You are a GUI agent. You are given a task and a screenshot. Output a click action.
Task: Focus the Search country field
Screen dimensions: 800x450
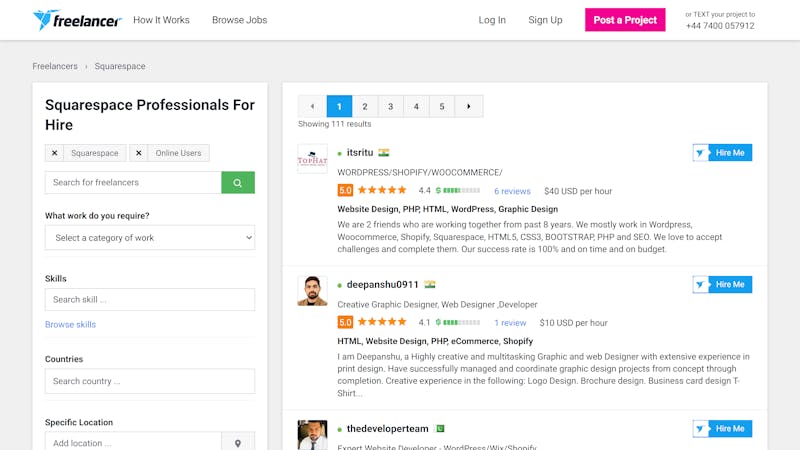(x=150, y=381)
